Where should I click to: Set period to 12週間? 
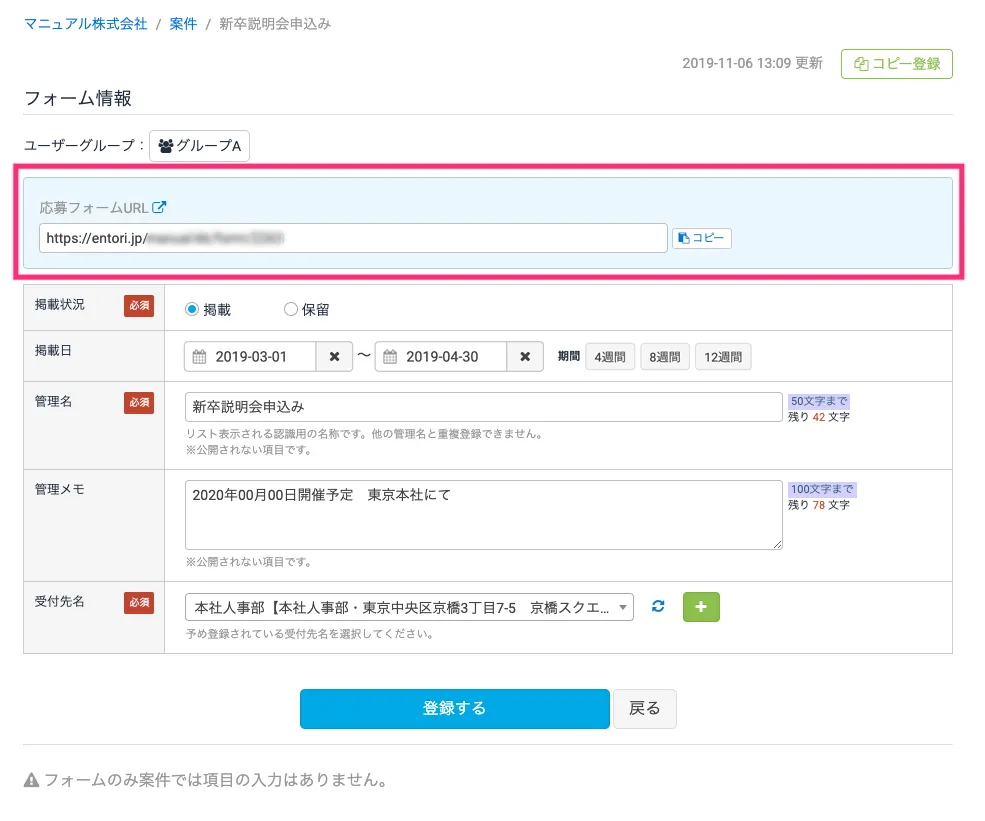tap(723, 357)
